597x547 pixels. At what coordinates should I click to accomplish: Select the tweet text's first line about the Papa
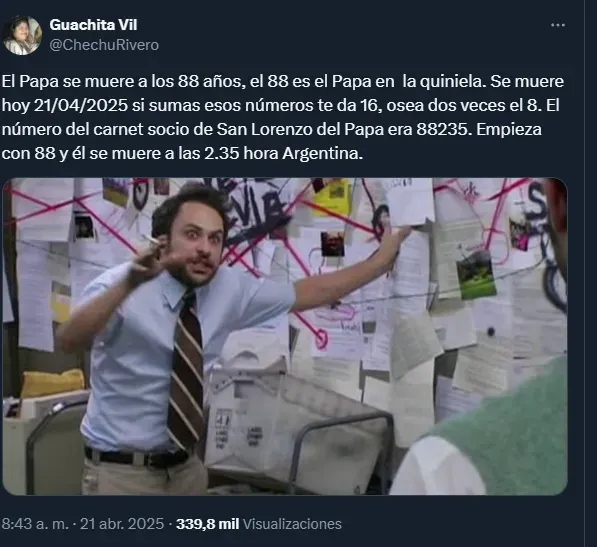(283, 81)
